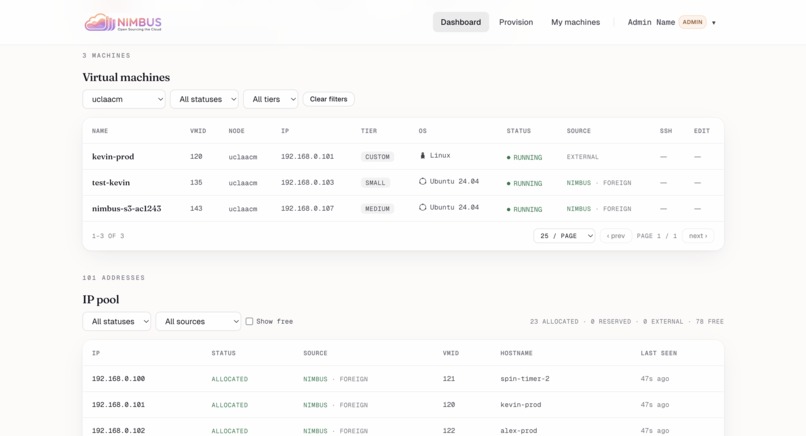Click the EXTERNAL source label for kevin-prod
806x436 pixels.
point(582,157)
